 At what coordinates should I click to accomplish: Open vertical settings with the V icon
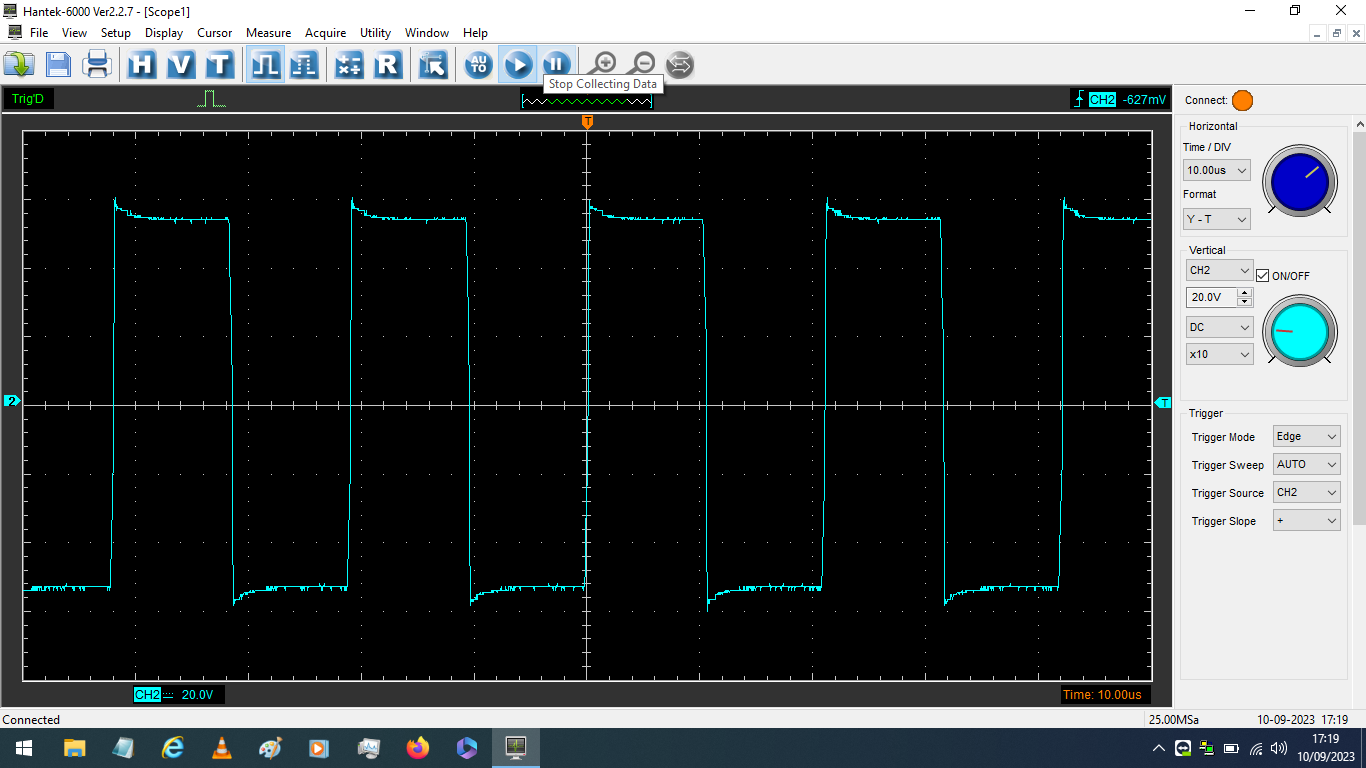(181, 65)
